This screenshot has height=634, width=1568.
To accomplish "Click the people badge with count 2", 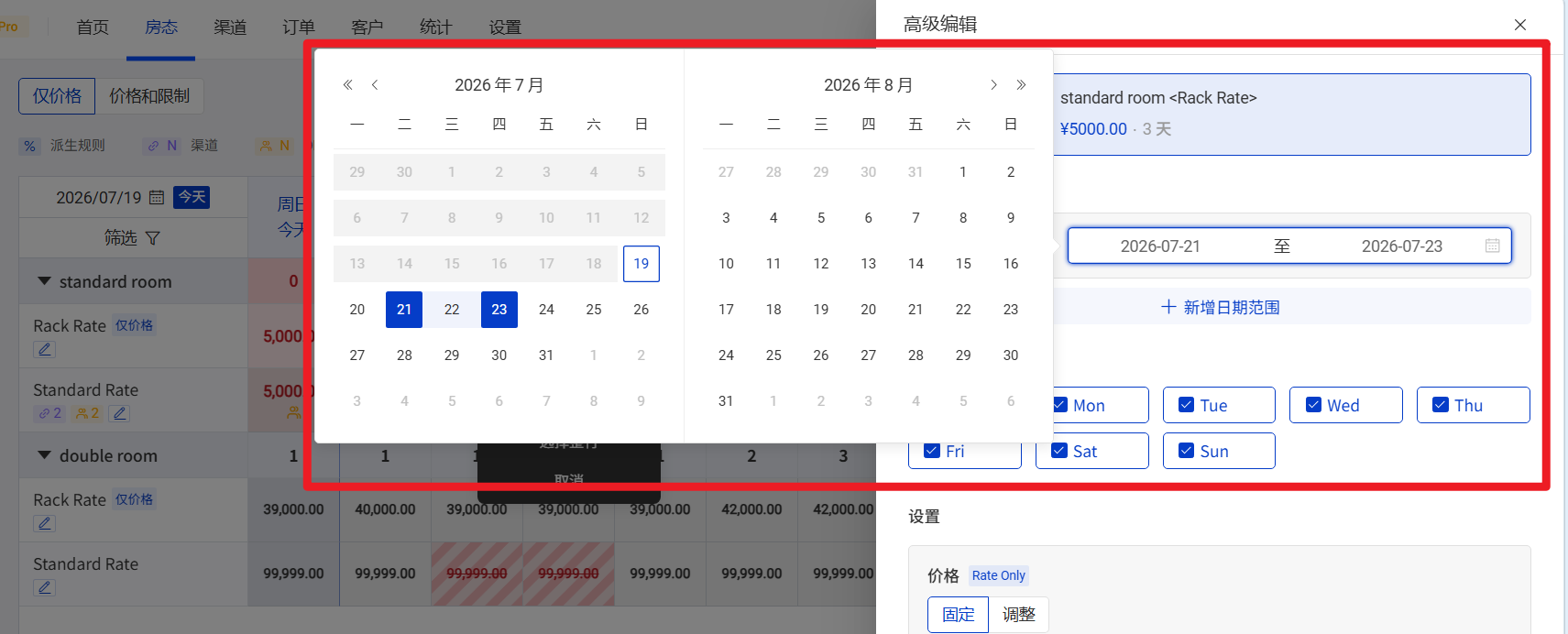I will pyautogui.click(x=87, y=413).
